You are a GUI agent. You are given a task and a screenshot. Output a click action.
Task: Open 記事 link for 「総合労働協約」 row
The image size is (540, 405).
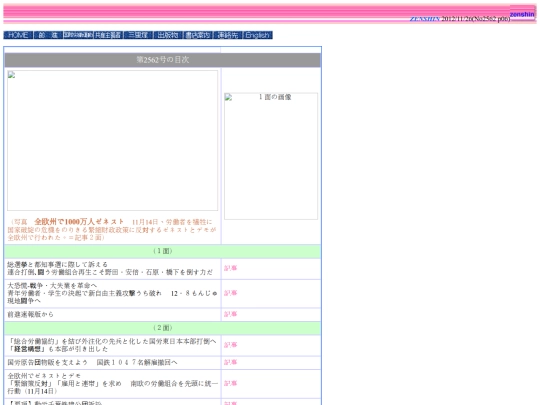(230, 345)
